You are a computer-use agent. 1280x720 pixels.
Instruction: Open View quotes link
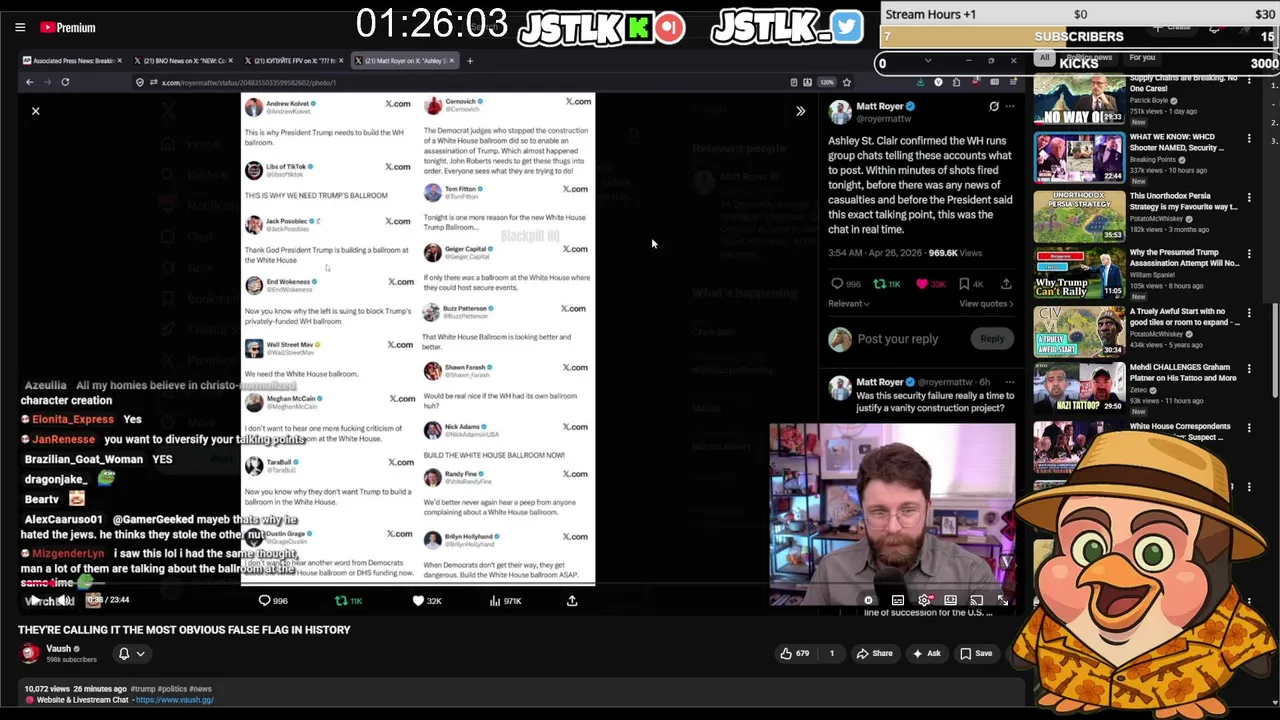(986, 304)
